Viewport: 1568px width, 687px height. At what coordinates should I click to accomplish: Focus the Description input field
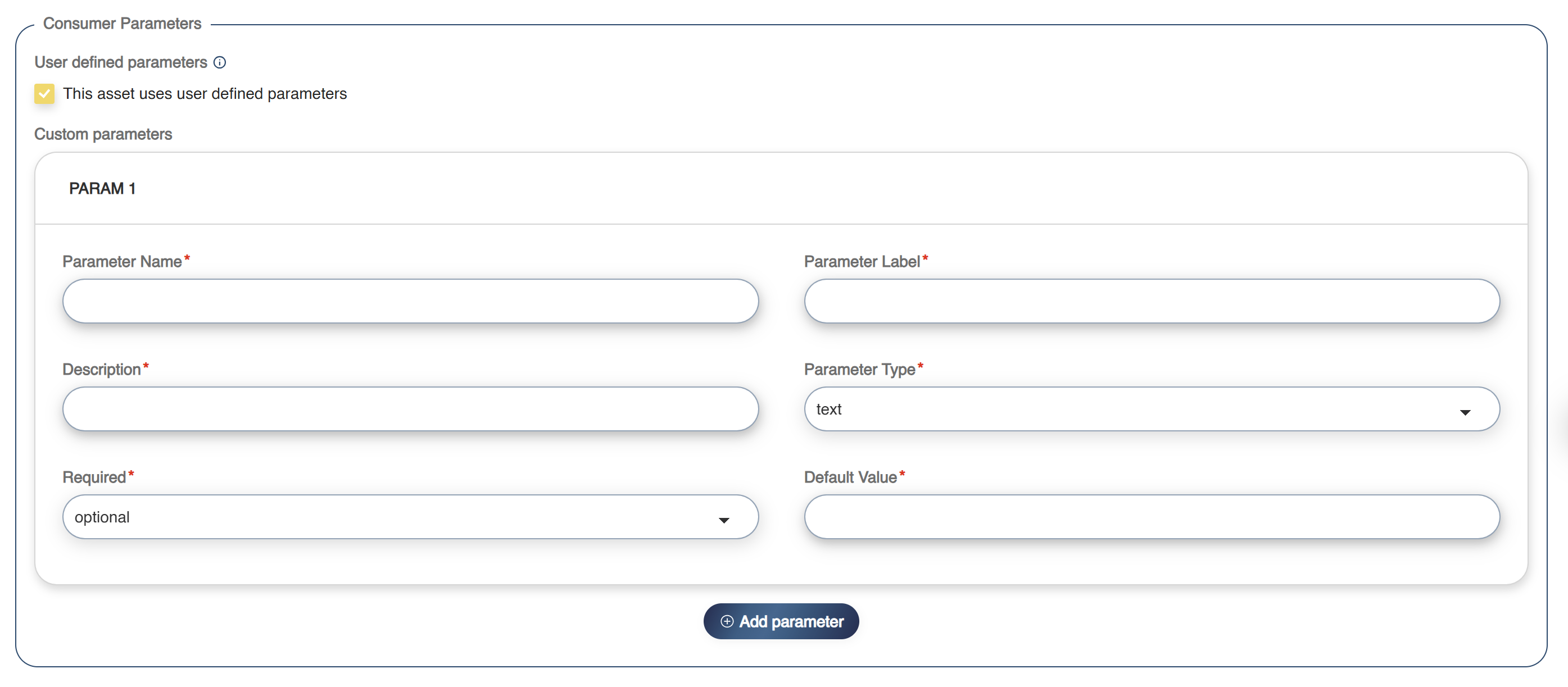tap(410, 409)
